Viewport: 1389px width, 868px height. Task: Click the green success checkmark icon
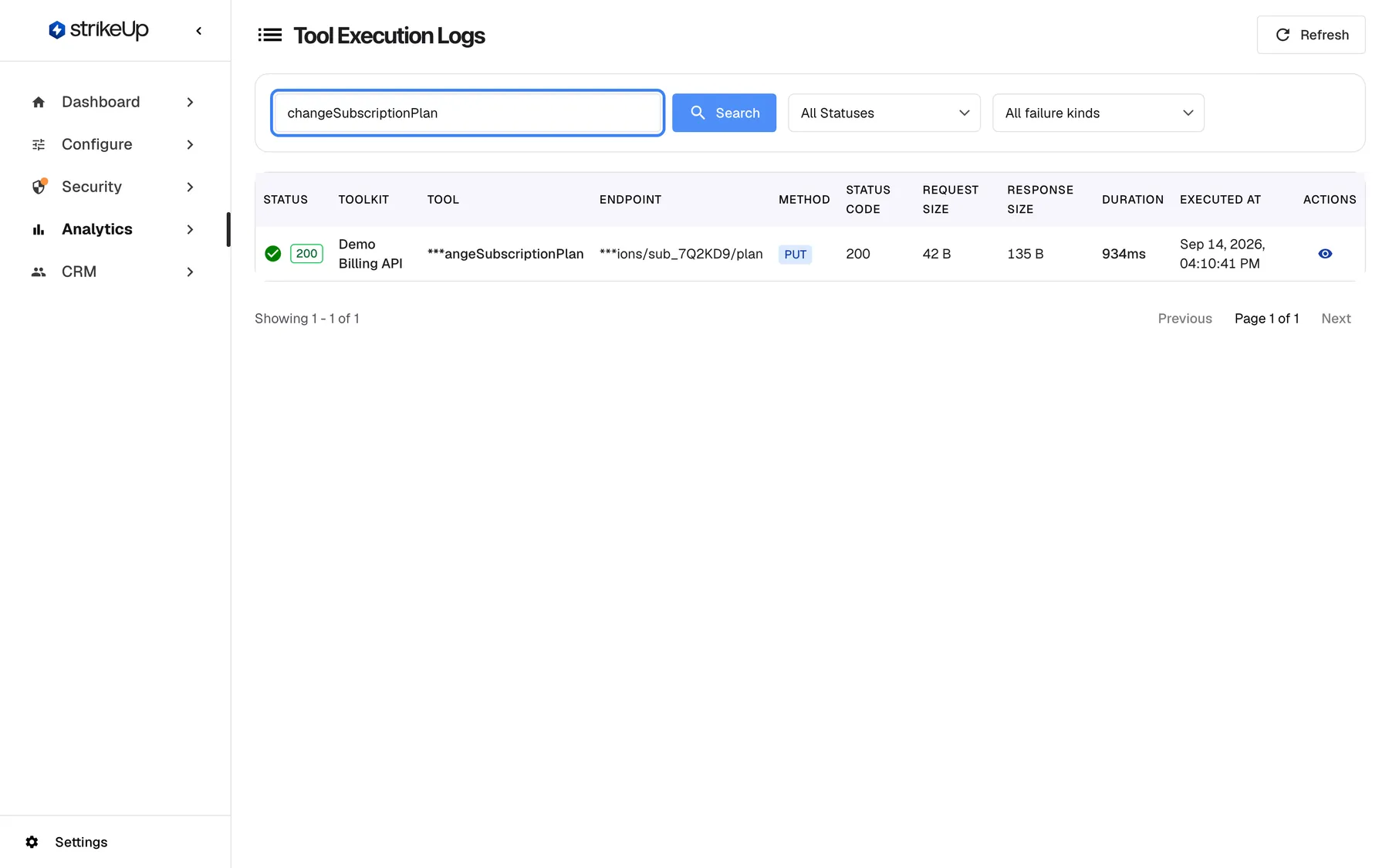[x=272, y=254]
